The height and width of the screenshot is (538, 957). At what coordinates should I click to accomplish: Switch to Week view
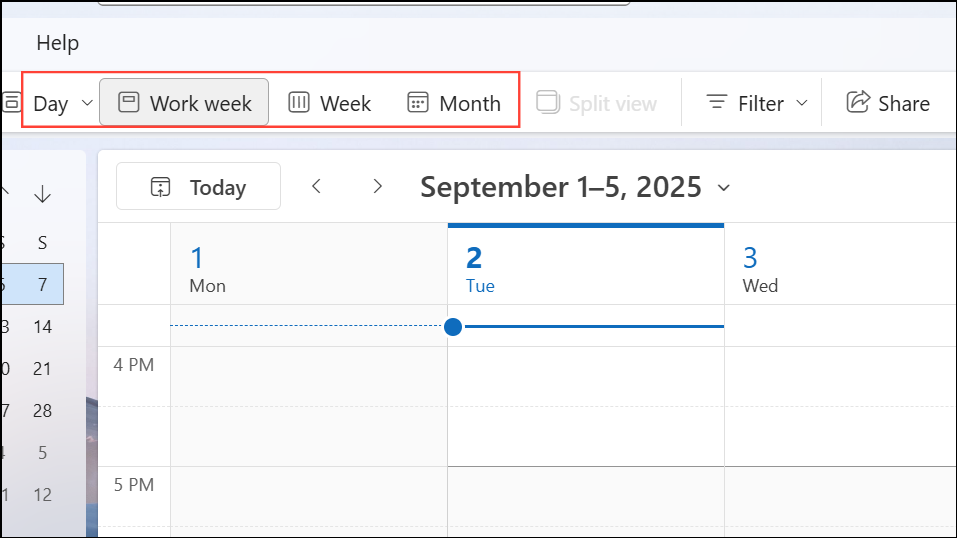330,103
